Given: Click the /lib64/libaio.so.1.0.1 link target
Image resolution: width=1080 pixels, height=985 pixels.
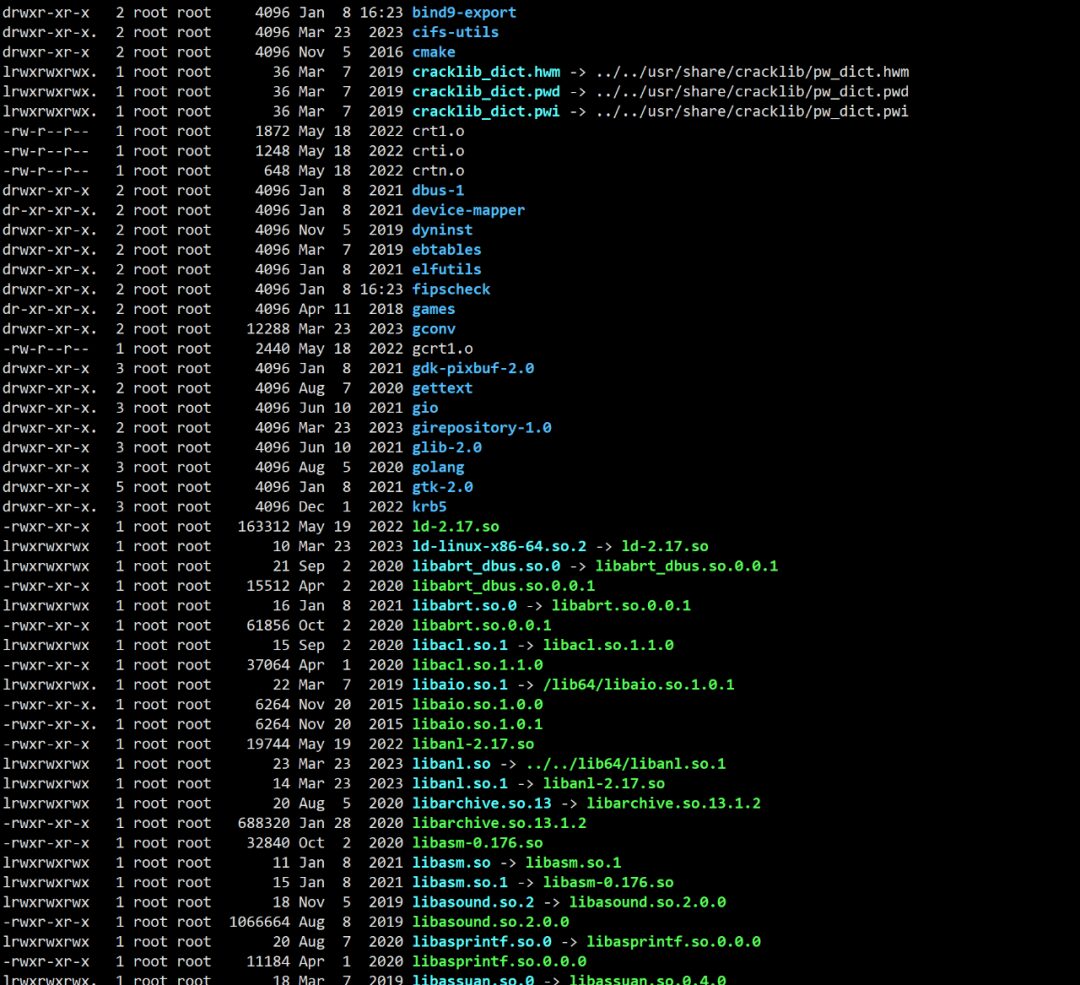Looking at the screenshot, I should pos(638,685).
